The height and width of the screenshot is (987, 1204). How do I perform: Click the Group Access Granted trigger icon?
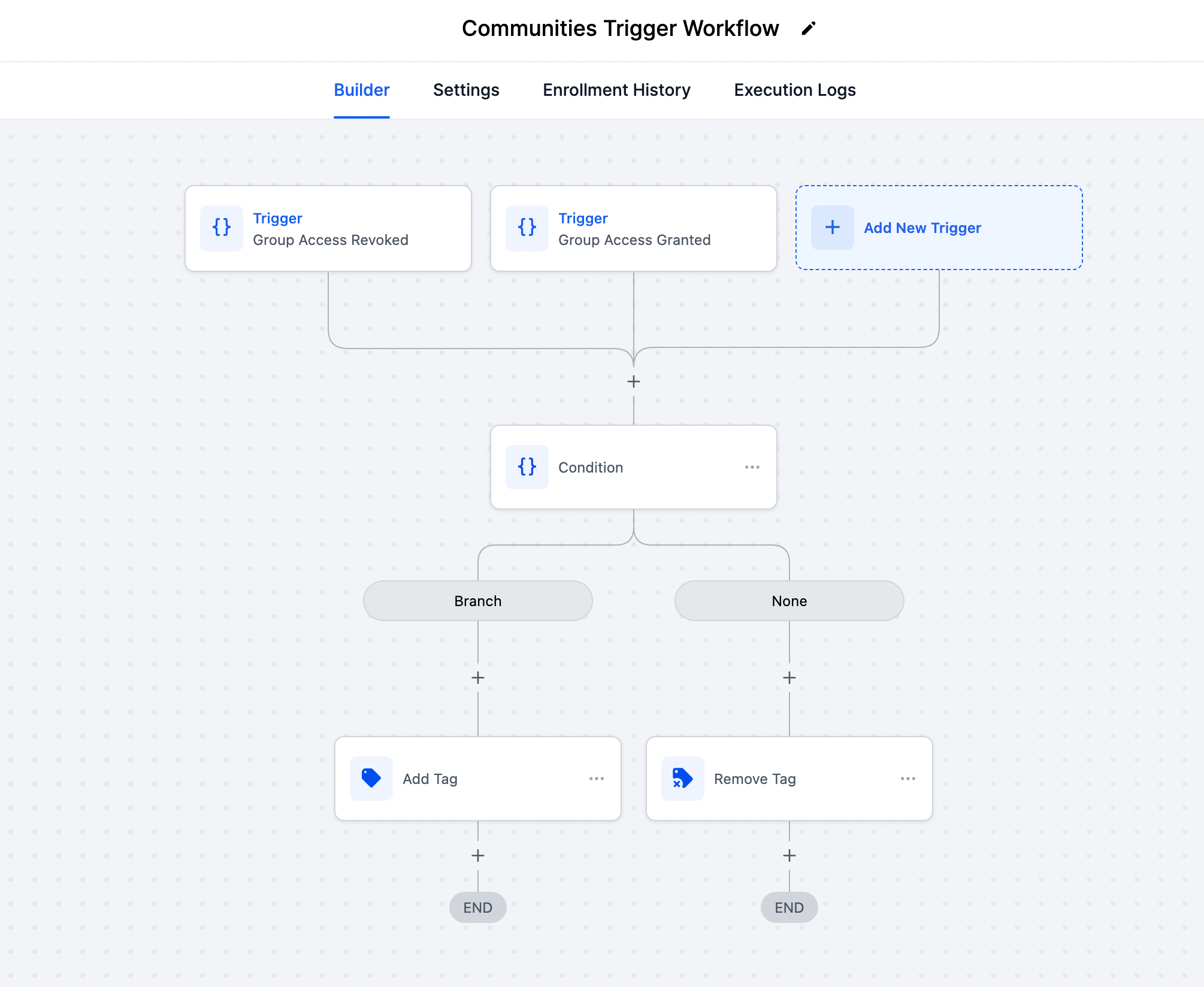click(527, 228)
